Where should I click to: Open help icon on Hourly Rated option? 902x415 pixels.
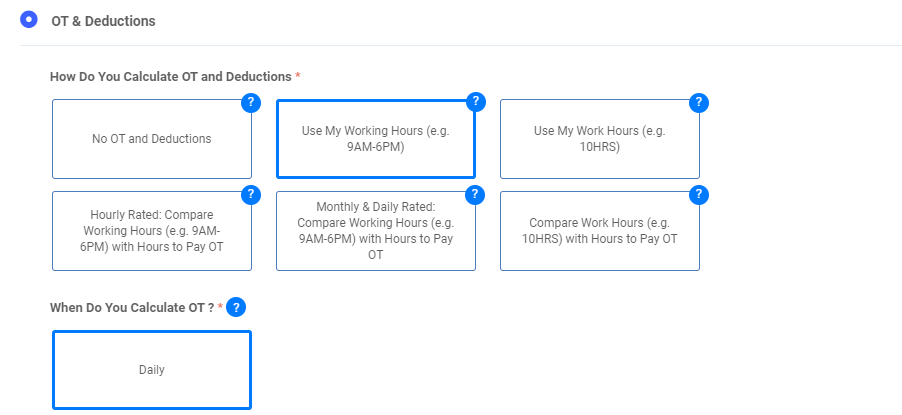tap(251, 194)
